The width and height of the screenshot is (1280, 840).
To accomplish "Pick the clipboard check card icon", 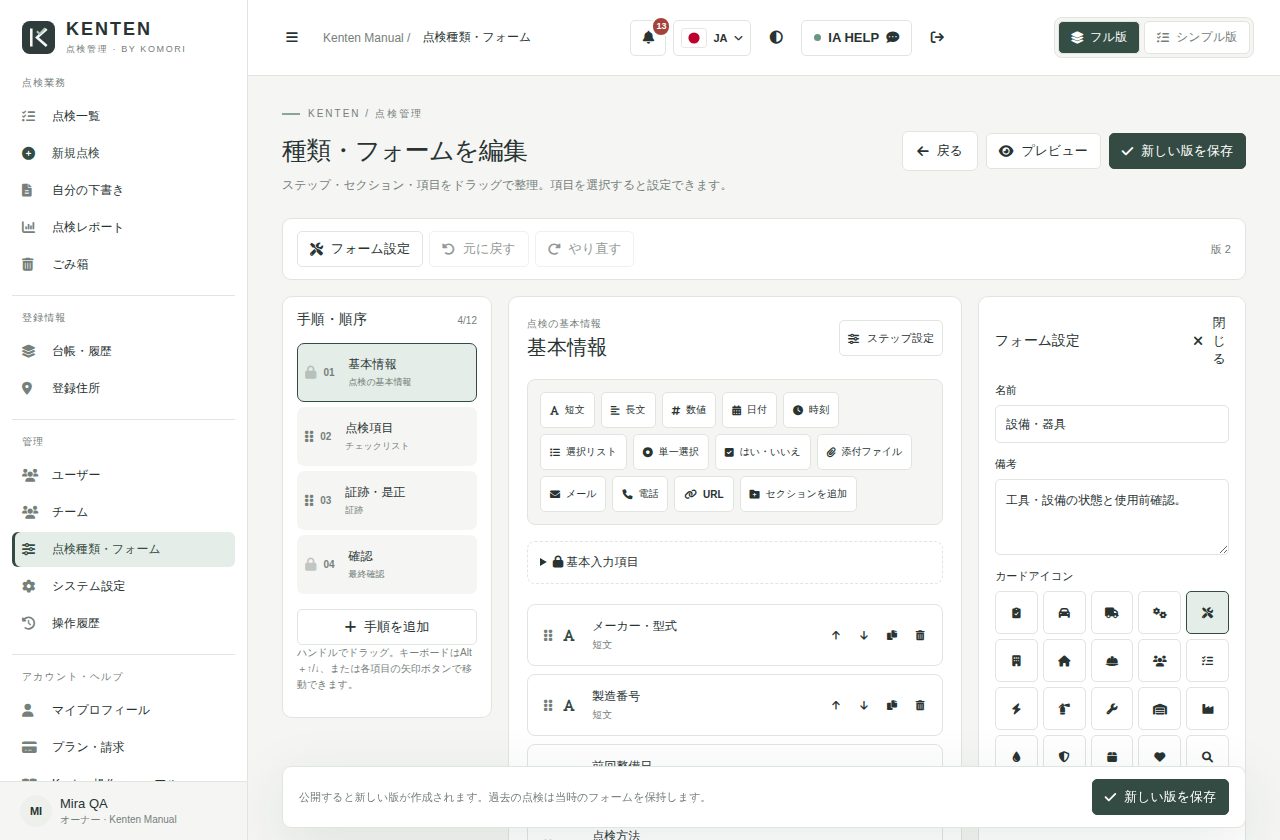I will pyautogui.click(x=1016, y=613).
